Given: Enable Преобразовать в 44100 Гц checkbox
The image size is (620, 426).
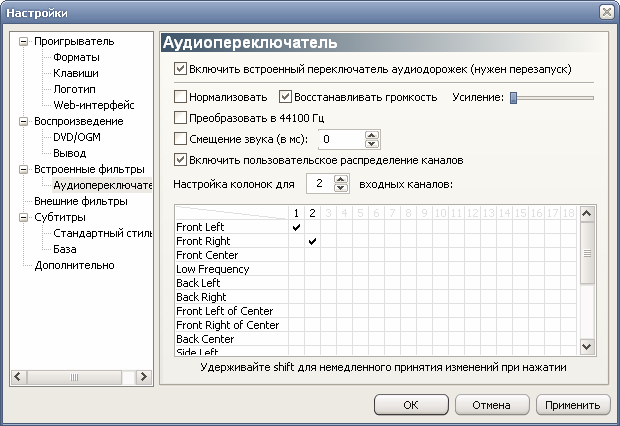Looking at the screenshot, I should 180,118.
